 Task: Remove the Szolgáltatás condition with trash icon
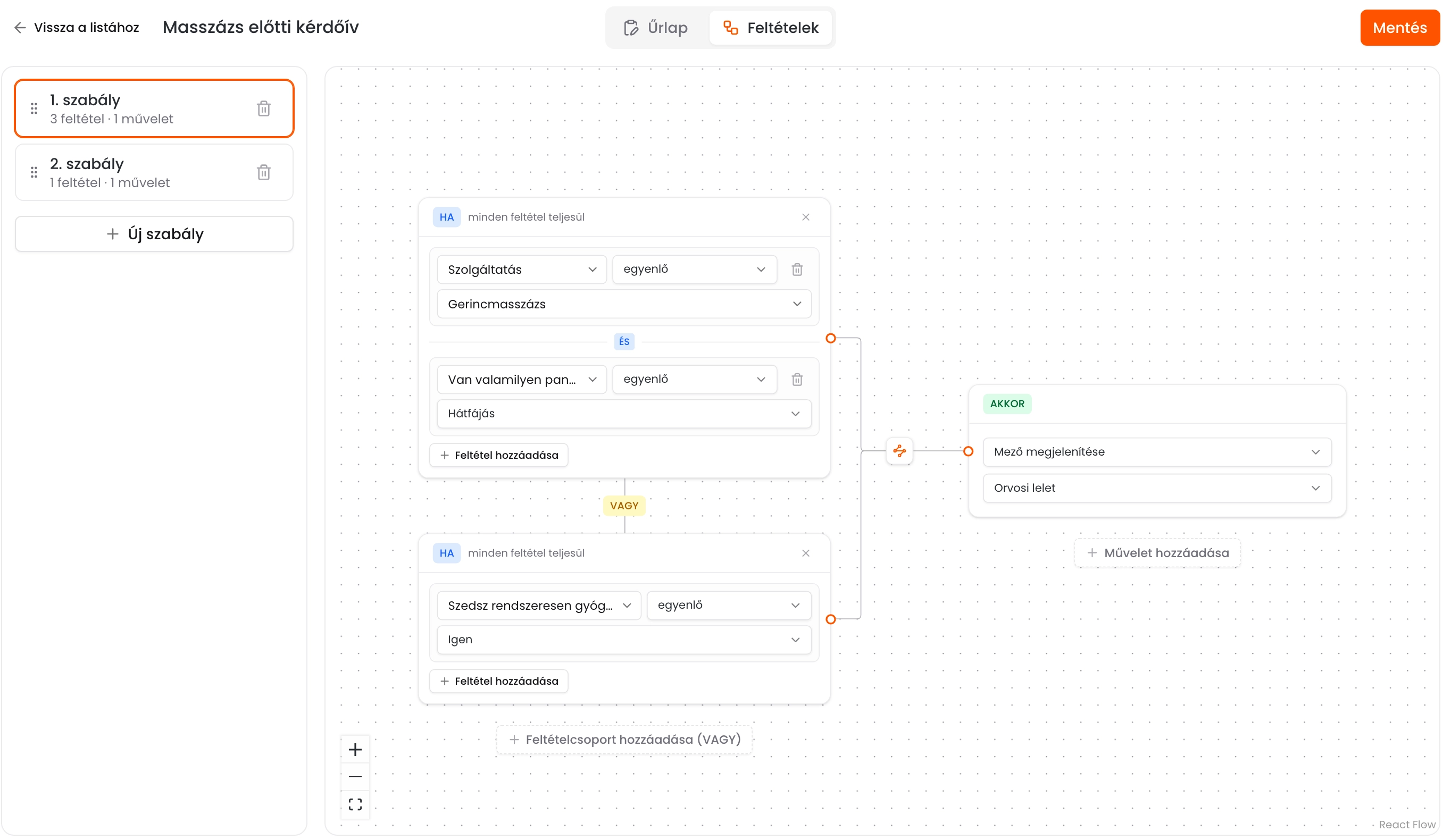(797, 269)
